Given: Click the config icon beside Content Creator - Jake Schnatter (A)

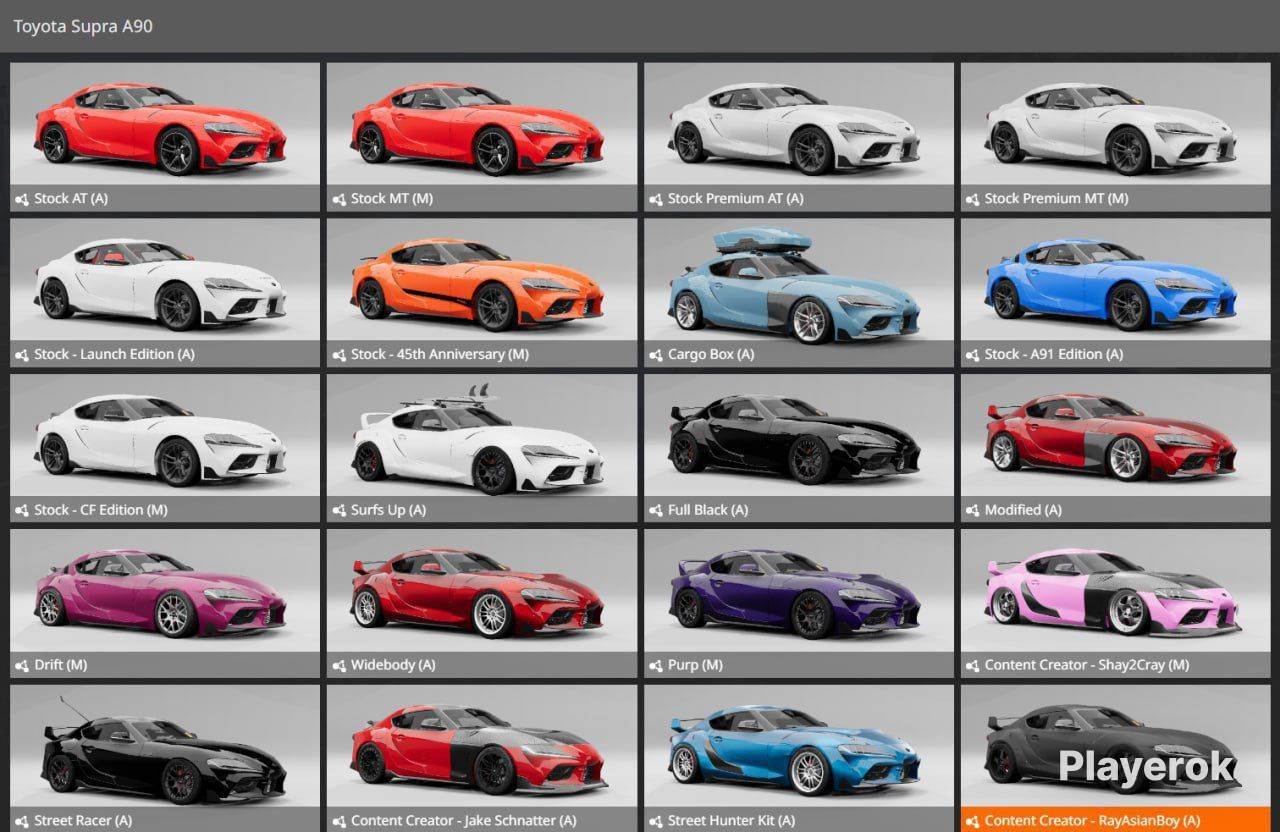Looking at the screenshot, I should (x=338, y=821).
